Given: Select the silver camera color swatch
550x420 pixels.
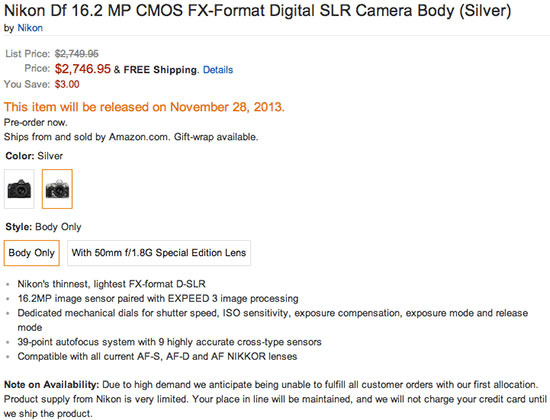Looking at the screenshot, I should coord(57,189).
